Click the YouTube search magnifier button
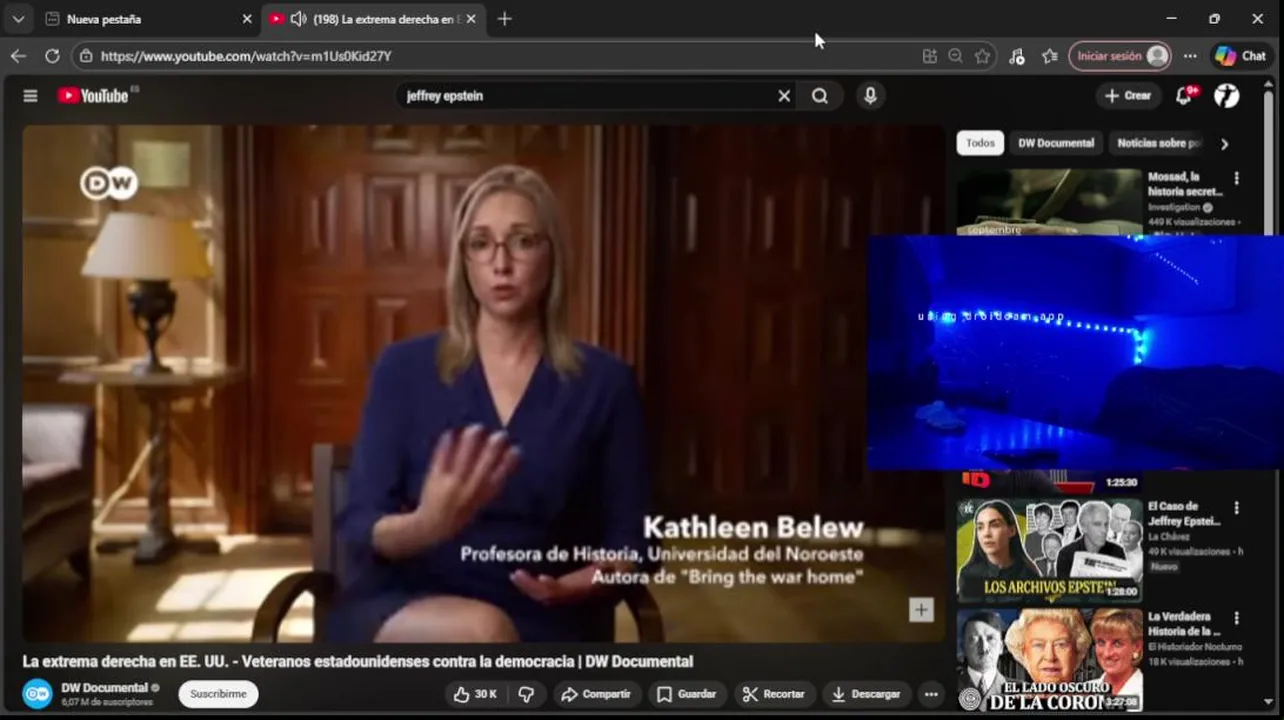Image resolution: width=1284 pixels, height=720 pixels. [820, 96]
